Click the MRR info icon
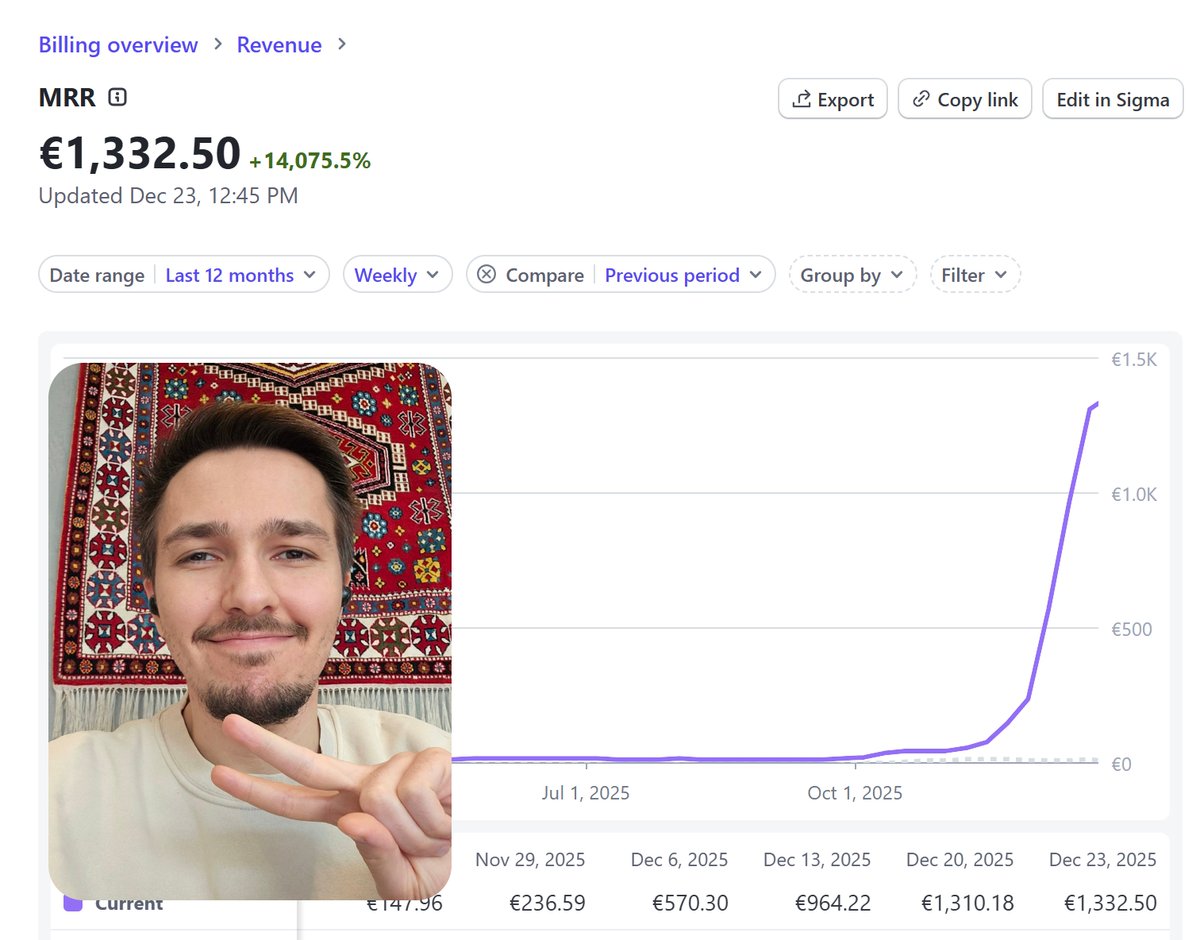This screenshot has width=1200, height=940. click(x=117, y=97)
